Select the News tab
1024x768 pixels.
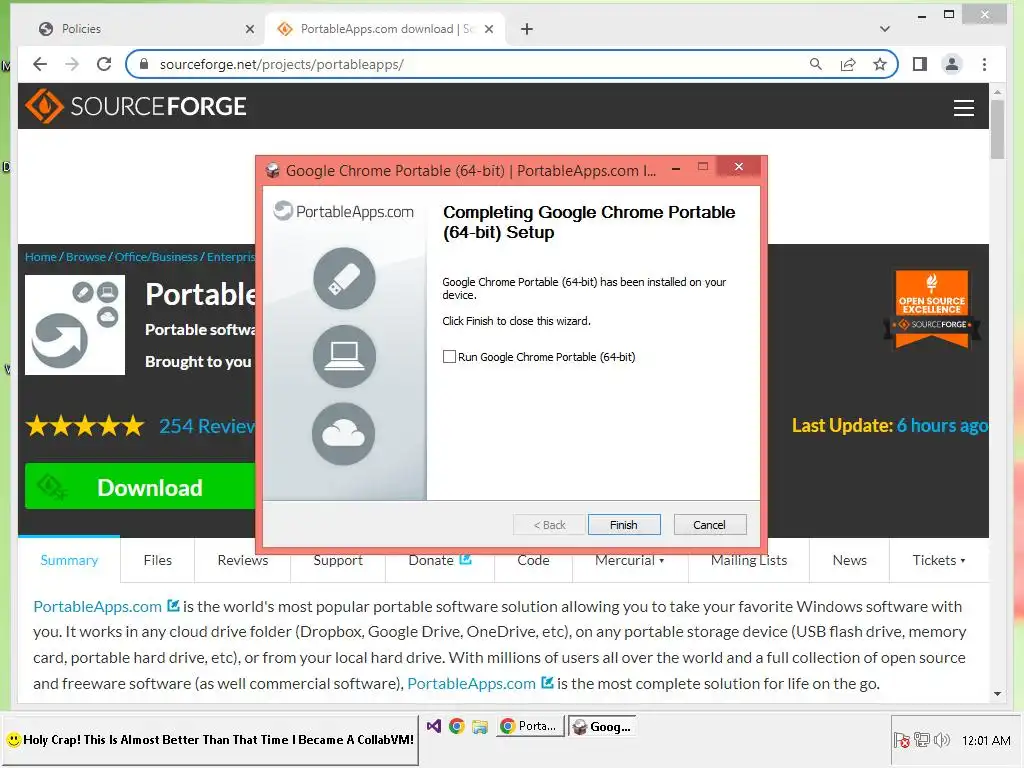[x=850, y=560]
